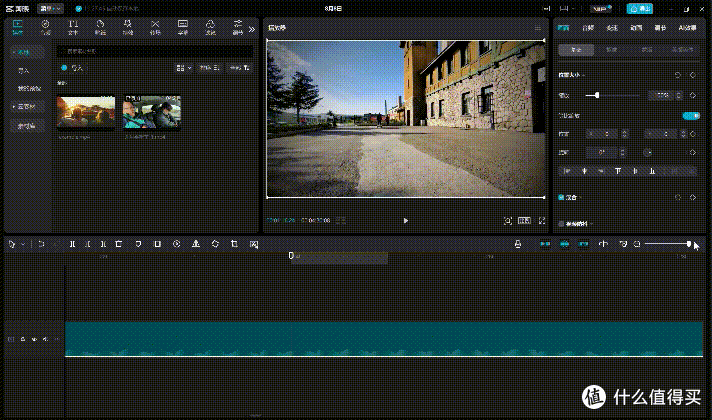Screen dimensions: 712x420
Task: Open the Captions panel icon
Action: pyautogui.click(x=183, y=27)
